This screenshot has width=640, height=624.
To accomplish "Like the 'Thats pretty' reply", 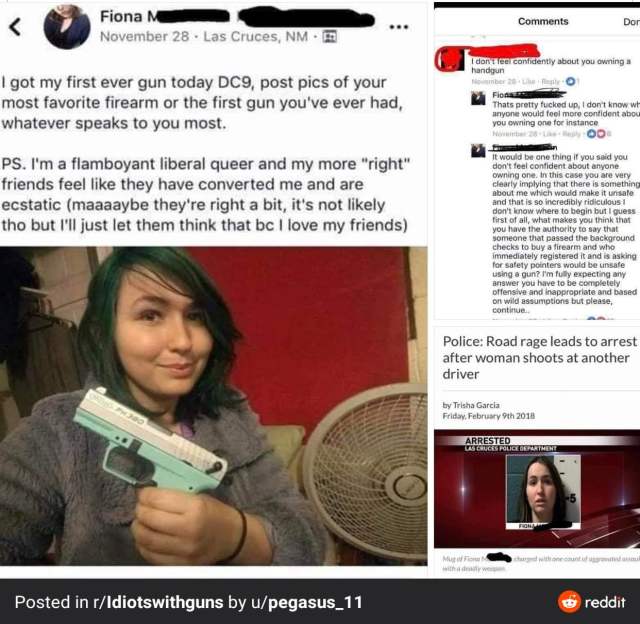I will tap(551, 134).
